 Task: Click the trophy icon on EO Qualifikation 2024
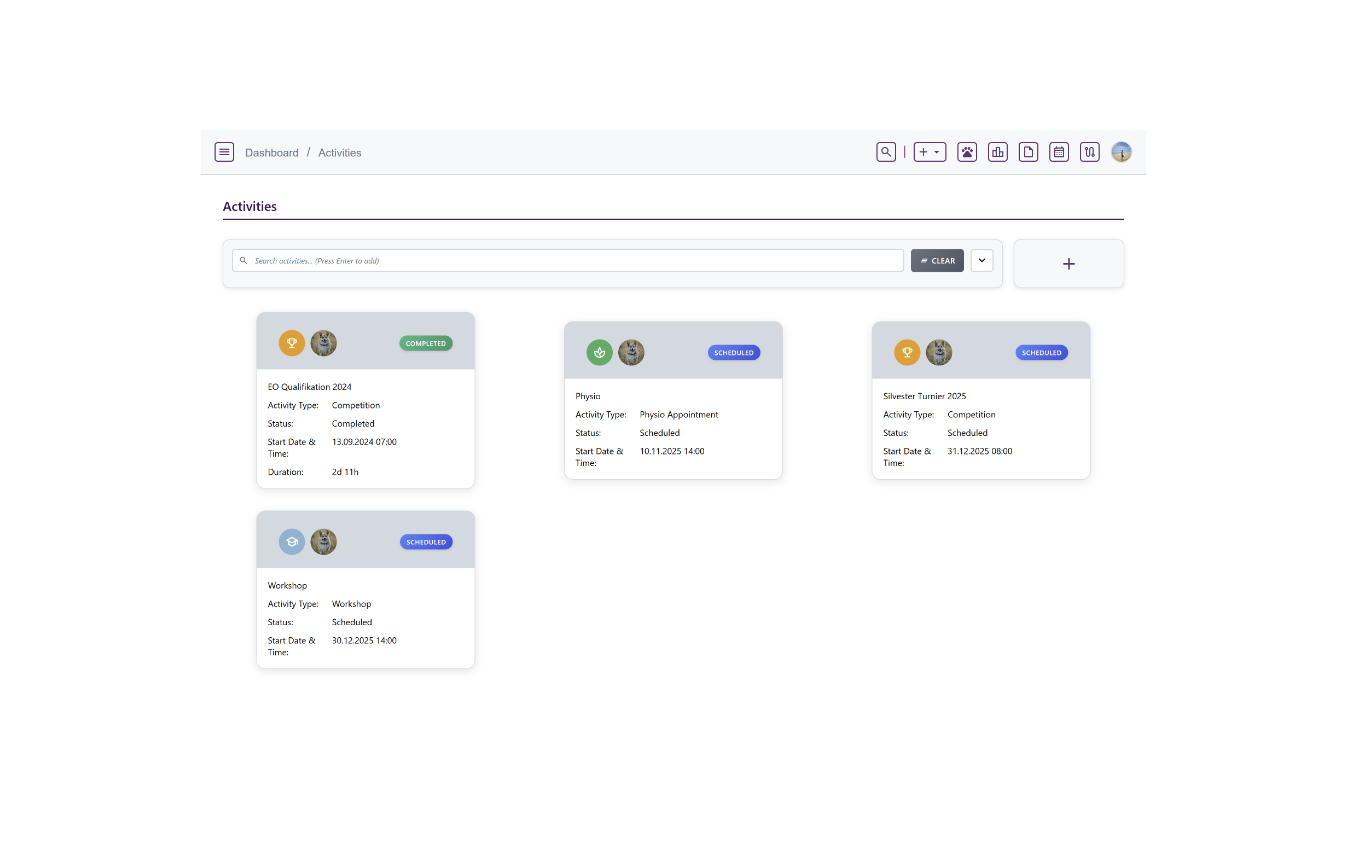pyautogui.click(x=291, y=342)
